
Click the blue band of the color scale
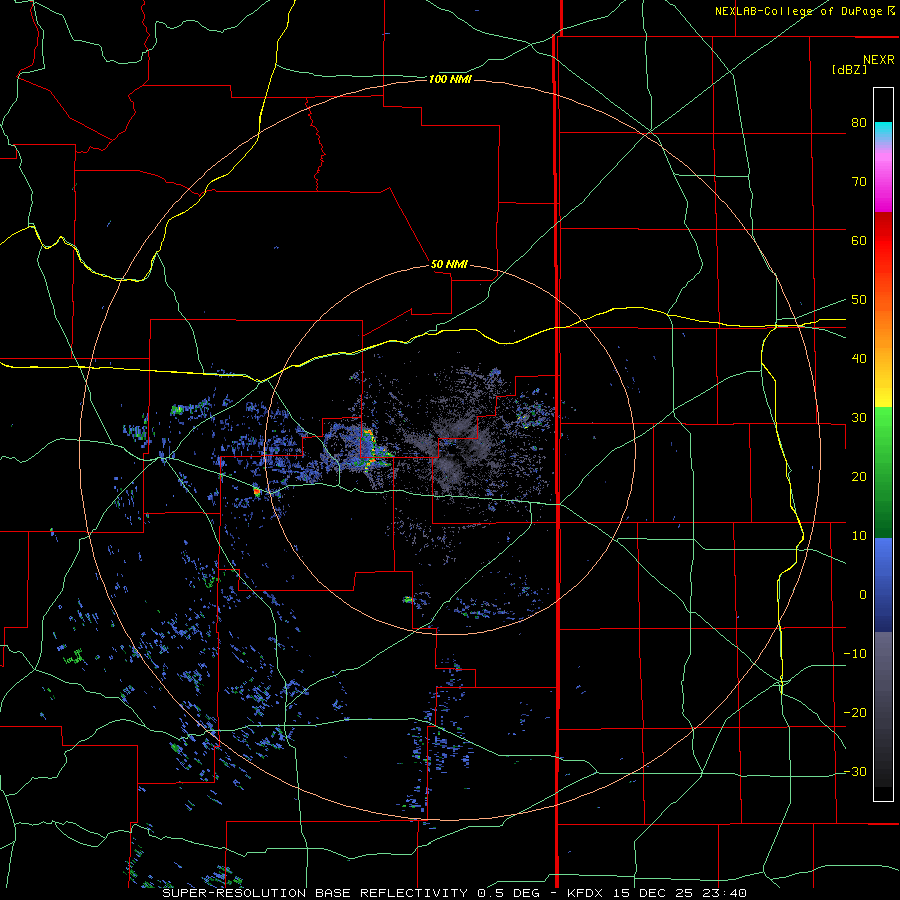tap(883, 584)
